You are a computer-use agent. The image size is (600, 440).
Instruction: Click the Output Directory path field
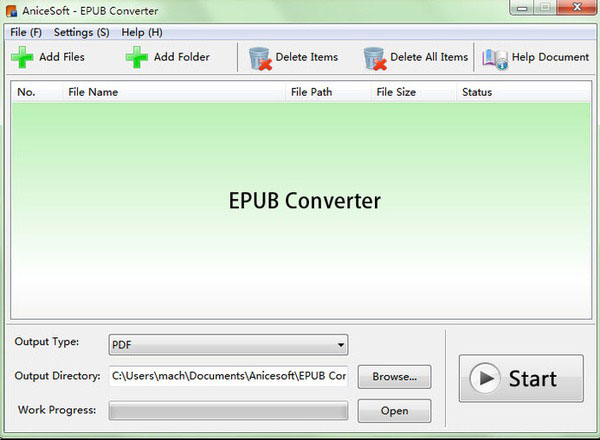228,376
